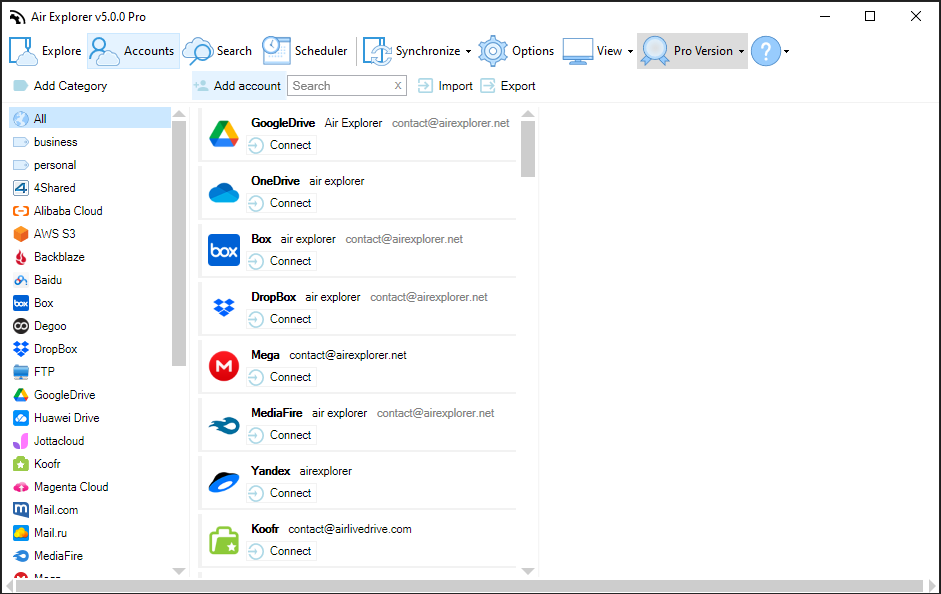This screenshot has height=594, width=941.
Task: Click the blue Help question mark icon
Action: click(766, 51)
